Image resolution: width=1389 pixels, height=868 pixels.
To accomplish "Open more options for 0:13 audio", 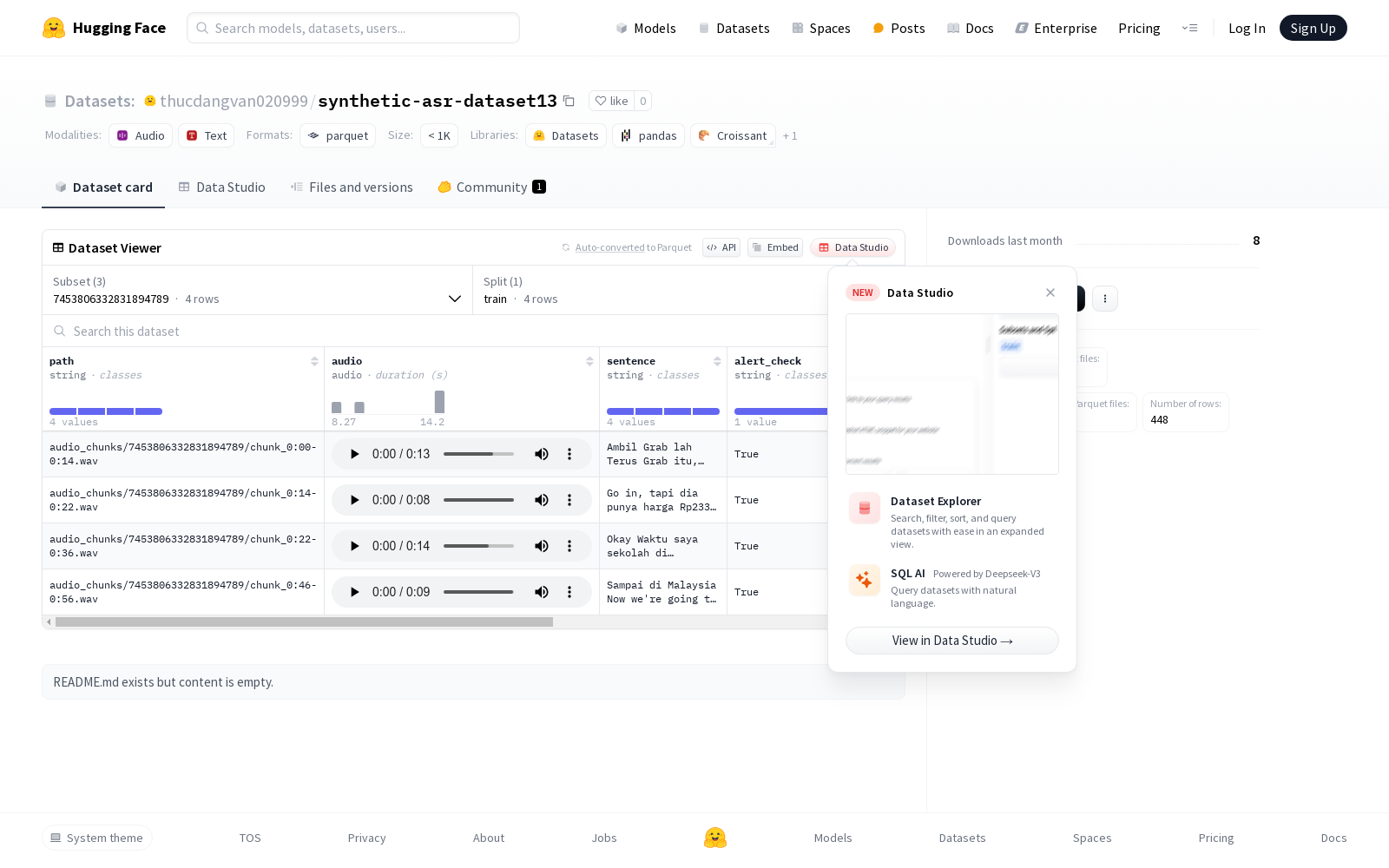I will pos(569,454).
